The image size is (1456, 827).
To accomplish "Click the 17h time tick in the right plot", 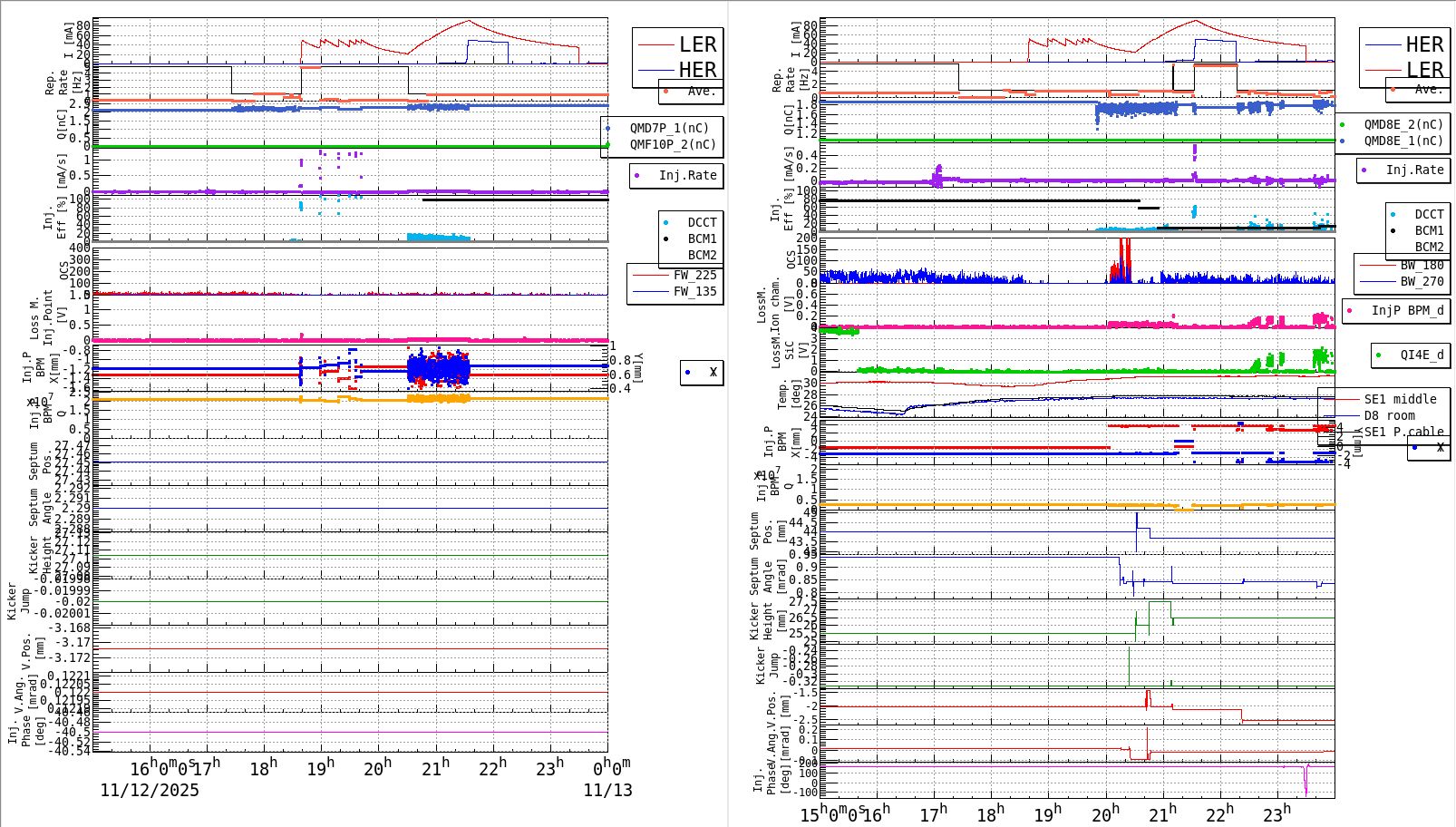I will click(933, 812).
